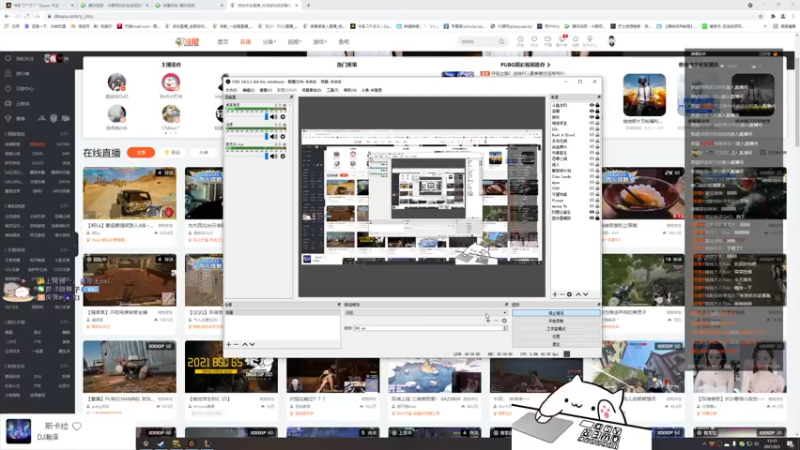Screen dimensions: 800x450
Task: Add a new scene with plus icon
Action: click(229, 344)
